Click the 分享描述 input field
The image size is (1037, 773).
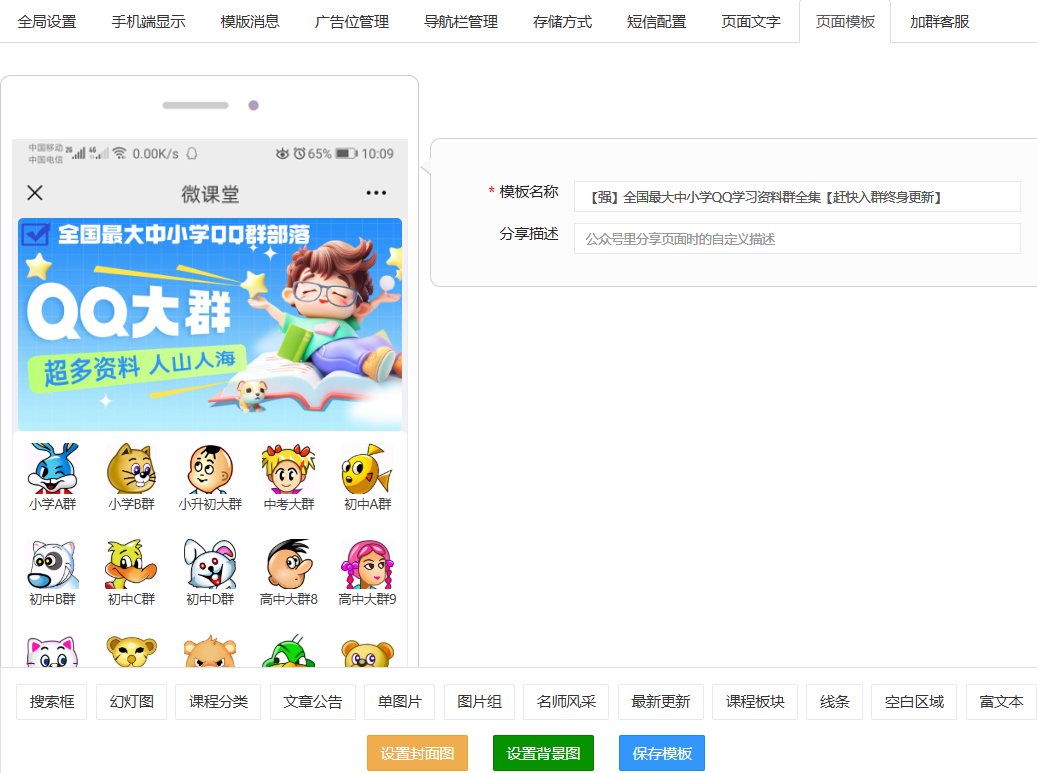coord(796,239)
